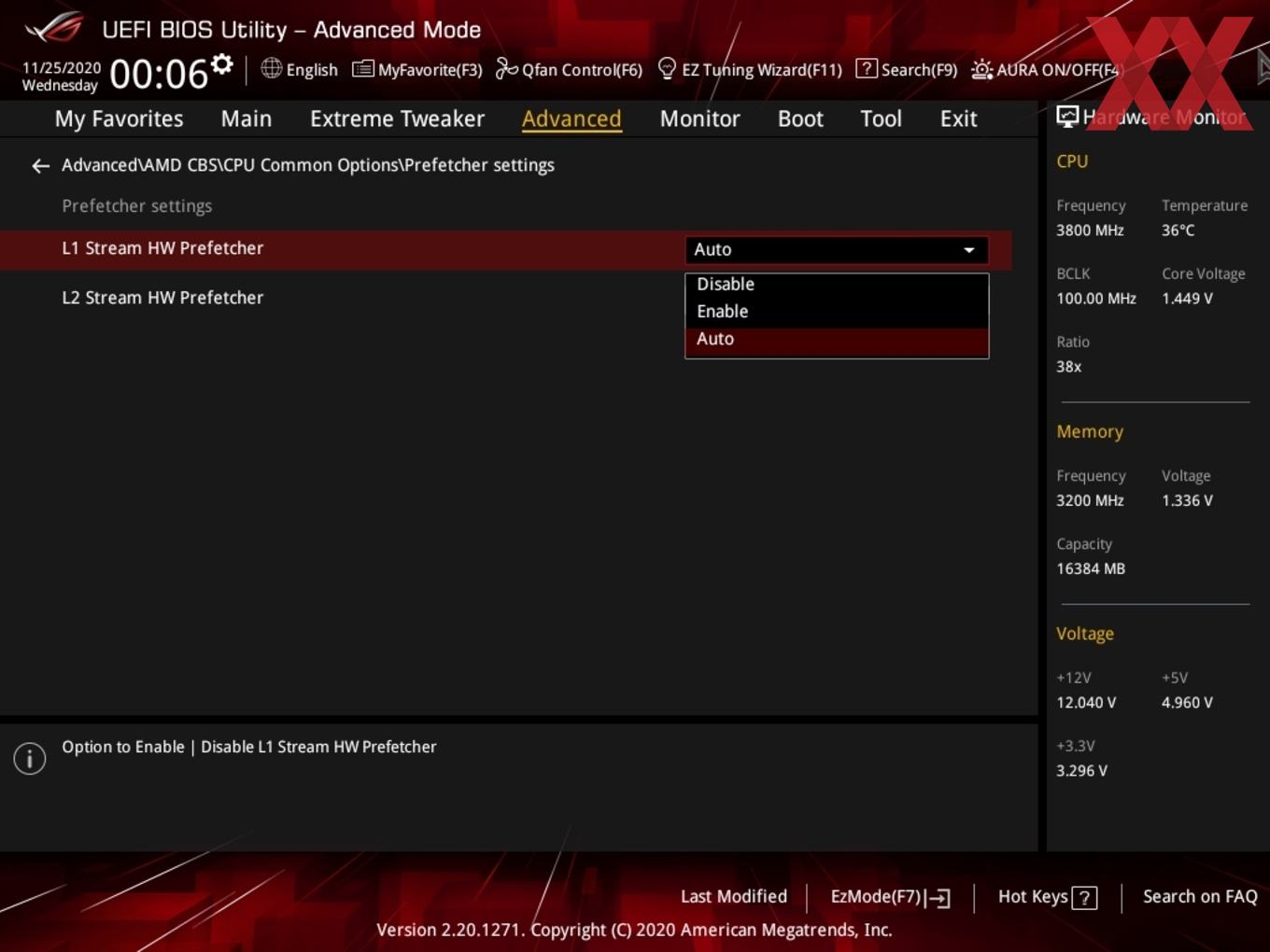The height and width of the screenshot is (952, 1270).
Task: Select the L1 Stream HW Prefetcher row
Action: click(505, 249)
